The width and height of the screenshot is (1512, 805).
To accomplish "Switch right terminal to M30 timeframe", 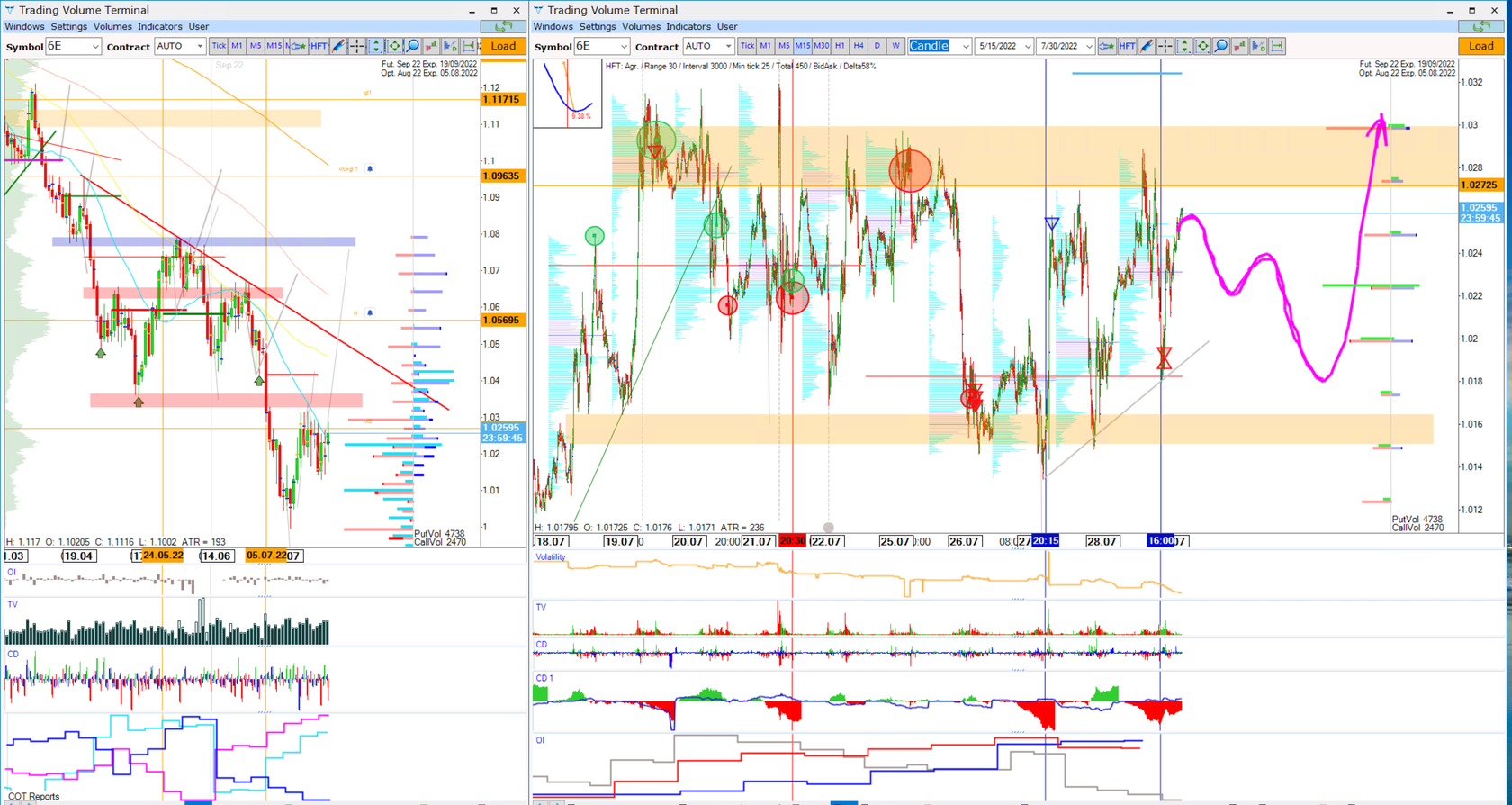I will pyautogui.click(x=821, y=46).
